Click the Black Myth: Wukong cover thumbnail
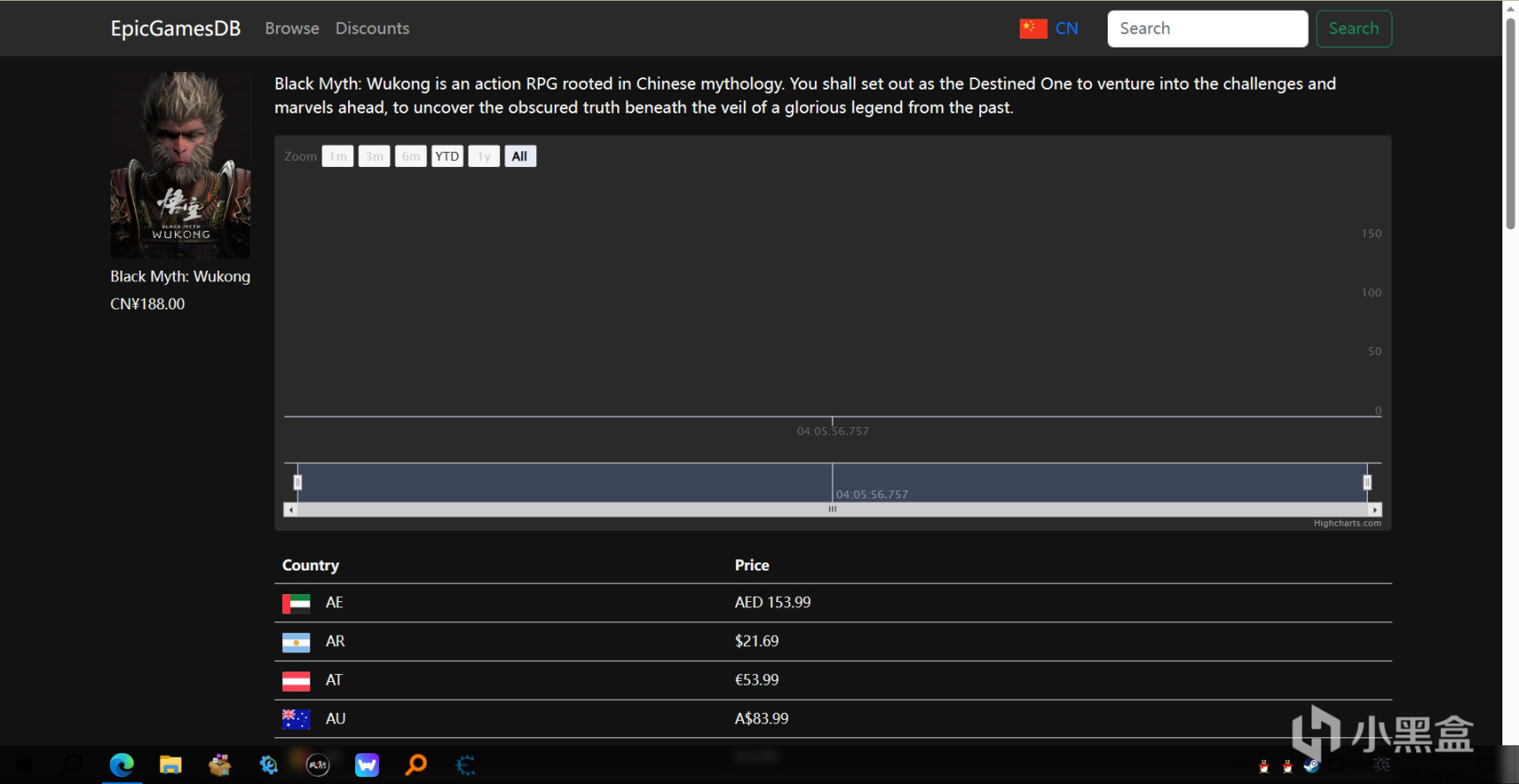The width and height of the screenshot is (1519, 784). tap(180, 165)
